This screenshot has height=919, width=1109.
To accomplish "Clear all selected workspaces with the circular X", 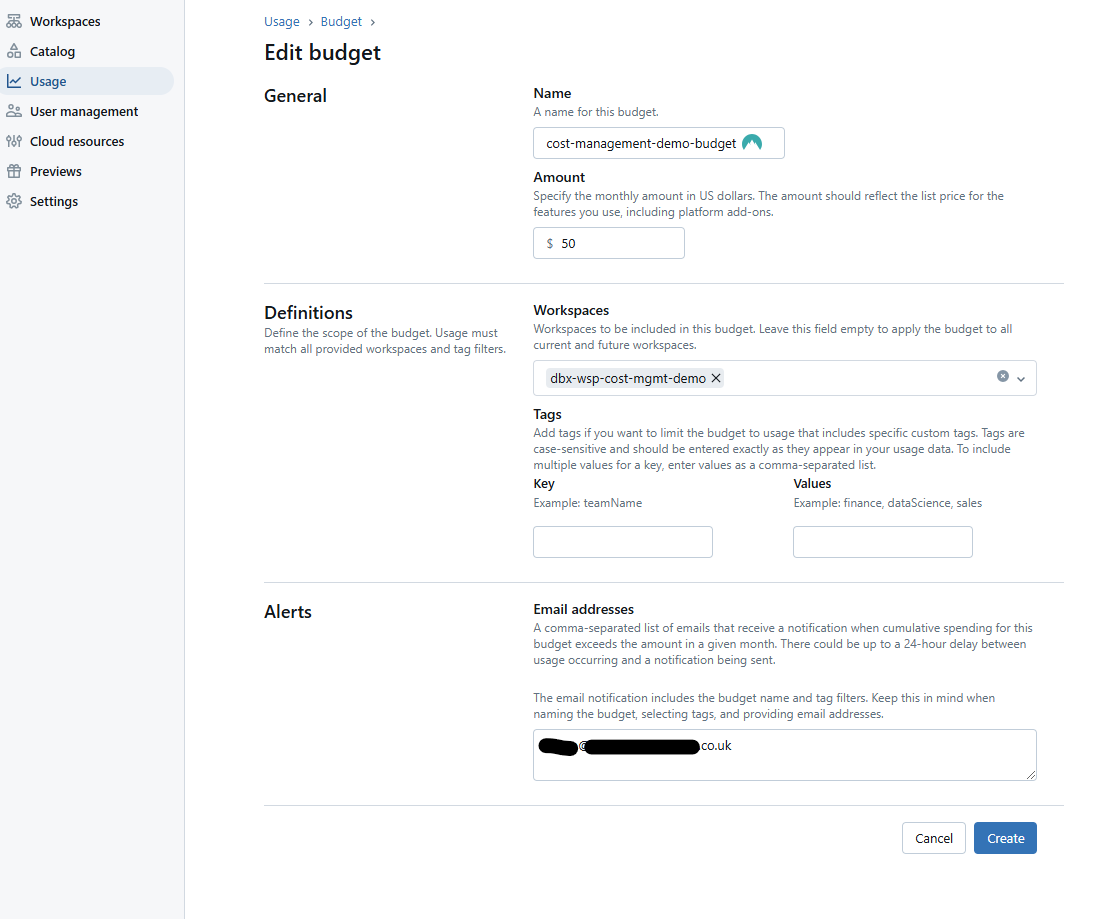I will pyautogui.click(x=1002, y=376).
